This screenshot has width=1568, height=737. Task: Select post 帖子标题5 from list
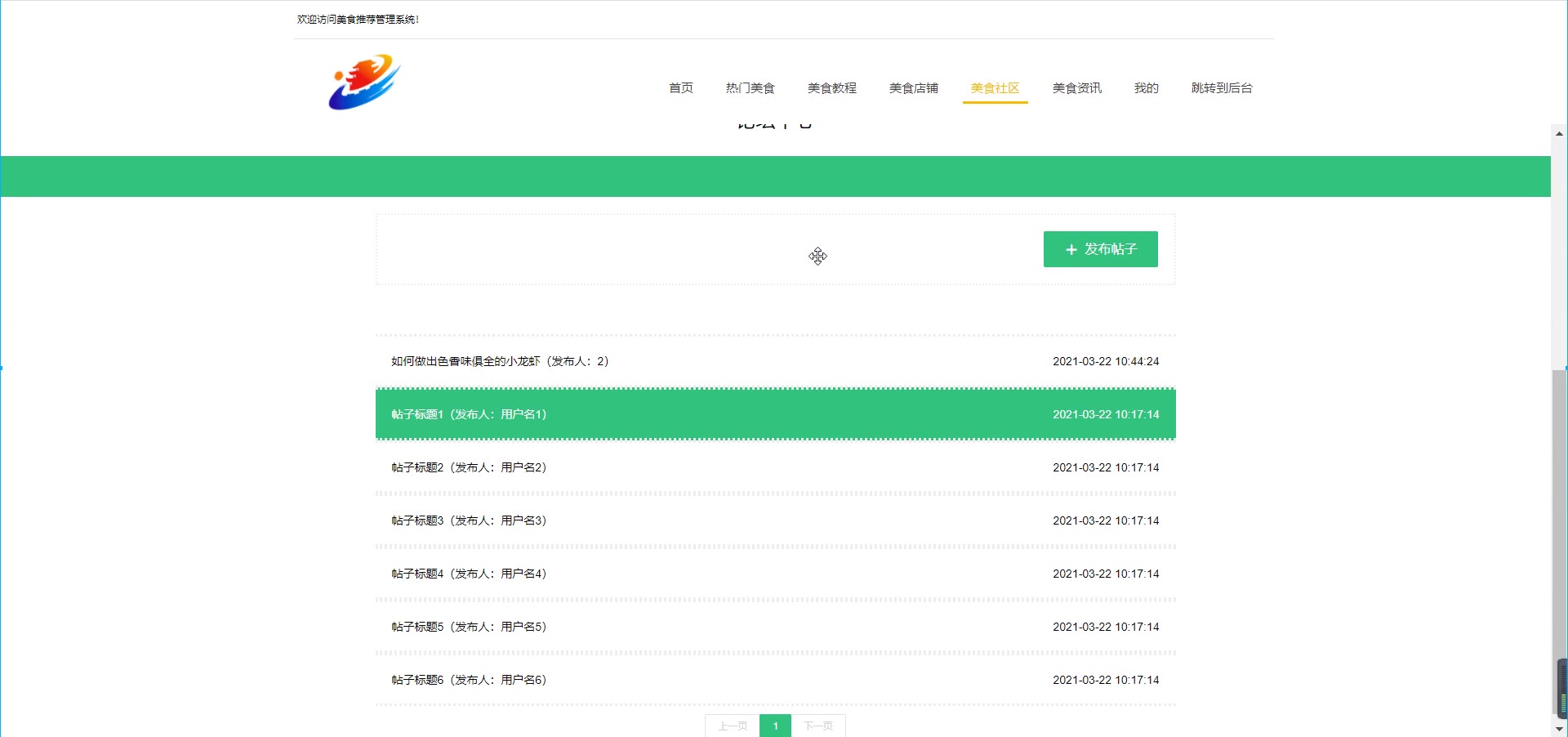tap(469, 627)
